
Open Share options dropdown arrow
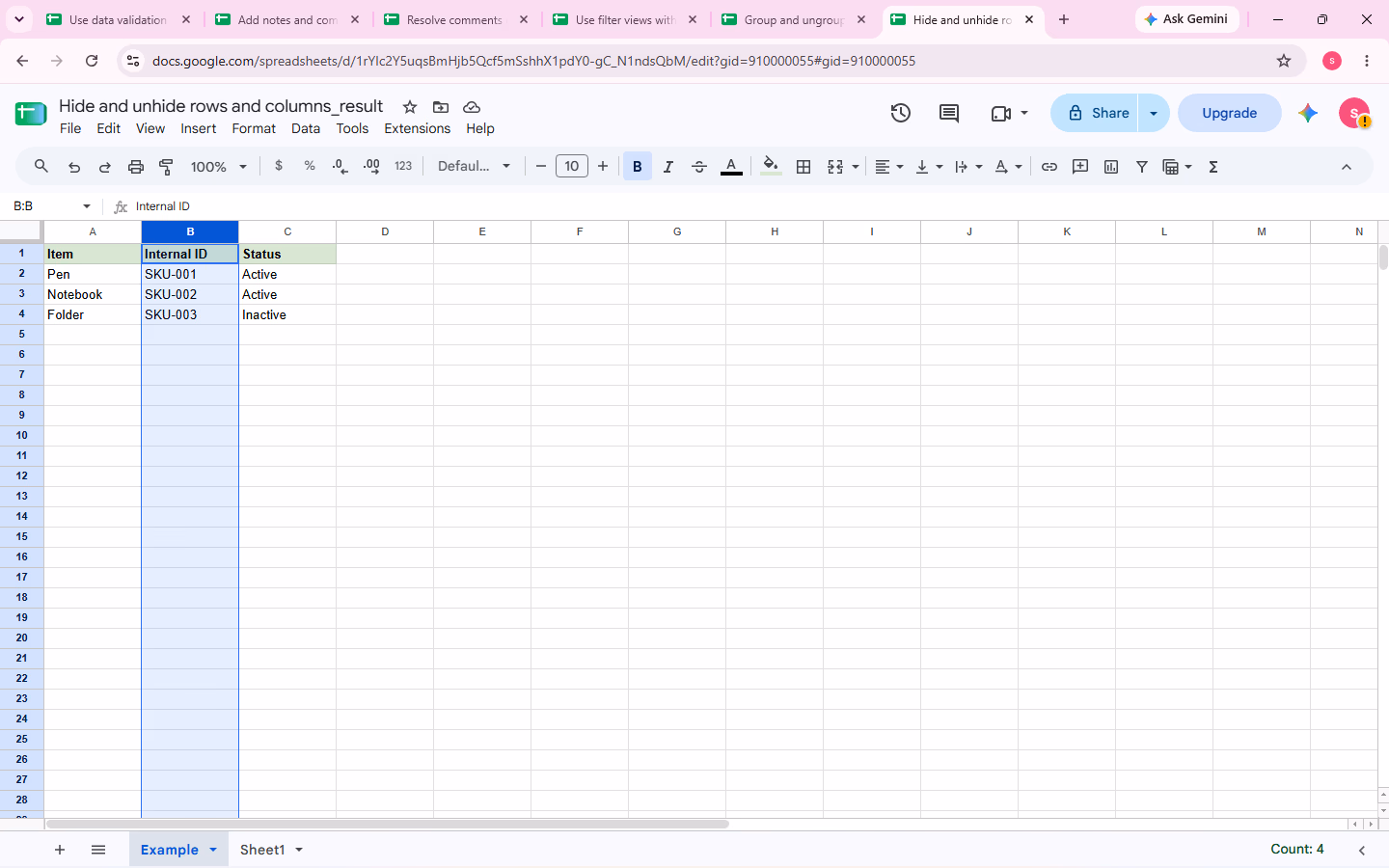pyautogui.click(x=1154, y=113)
